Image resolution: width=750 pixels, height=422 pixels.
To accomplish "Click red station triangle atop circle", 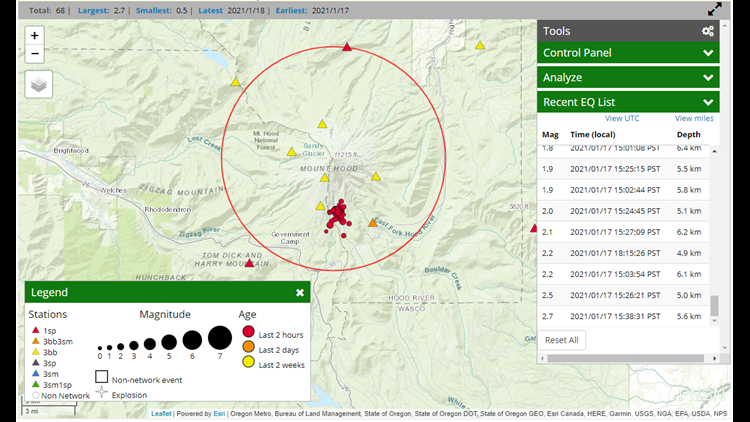I will point(347,47).
